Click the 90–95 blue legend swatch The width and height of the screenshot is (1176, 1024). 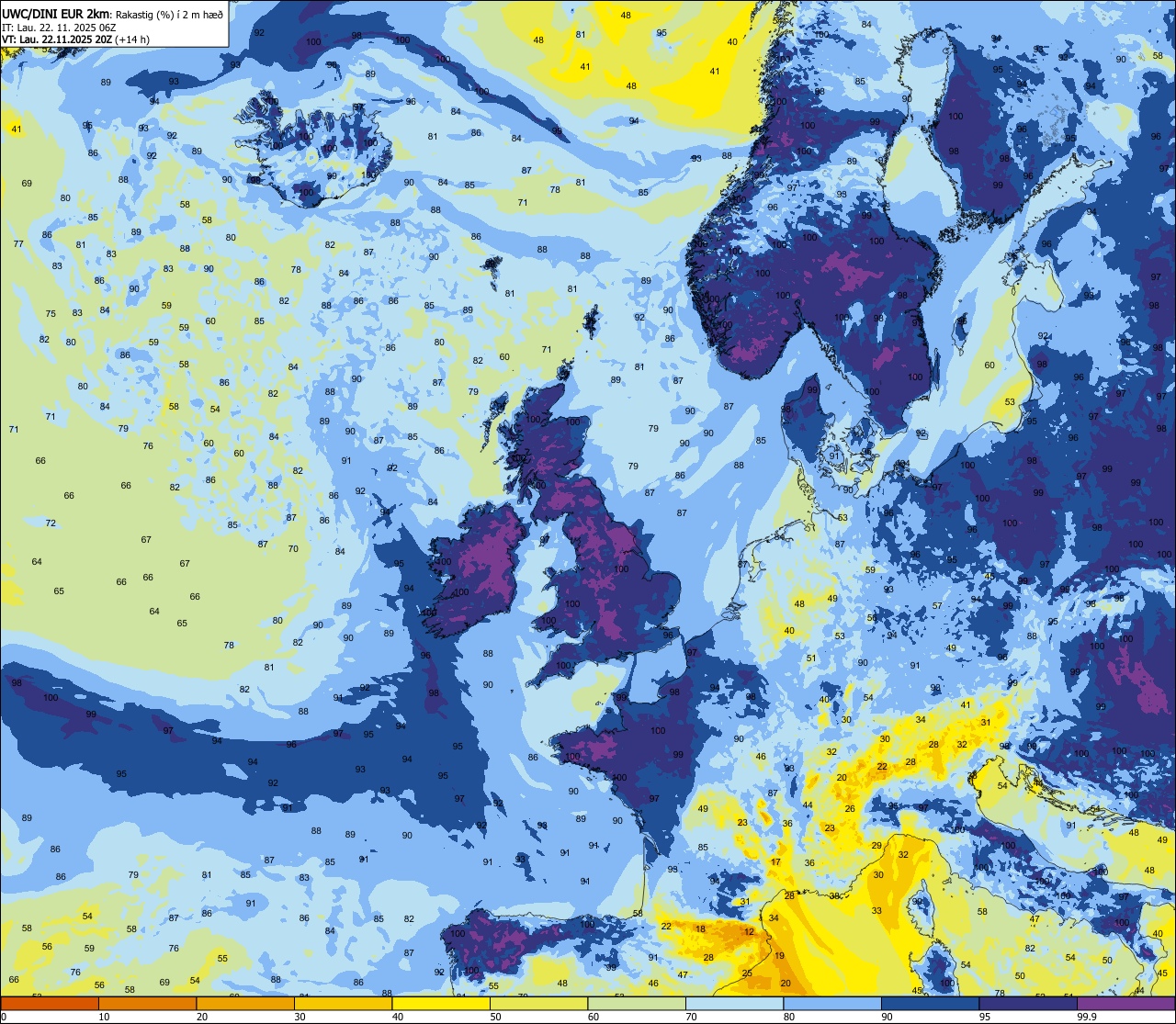pyautogui.click(x=930, y=1003)
